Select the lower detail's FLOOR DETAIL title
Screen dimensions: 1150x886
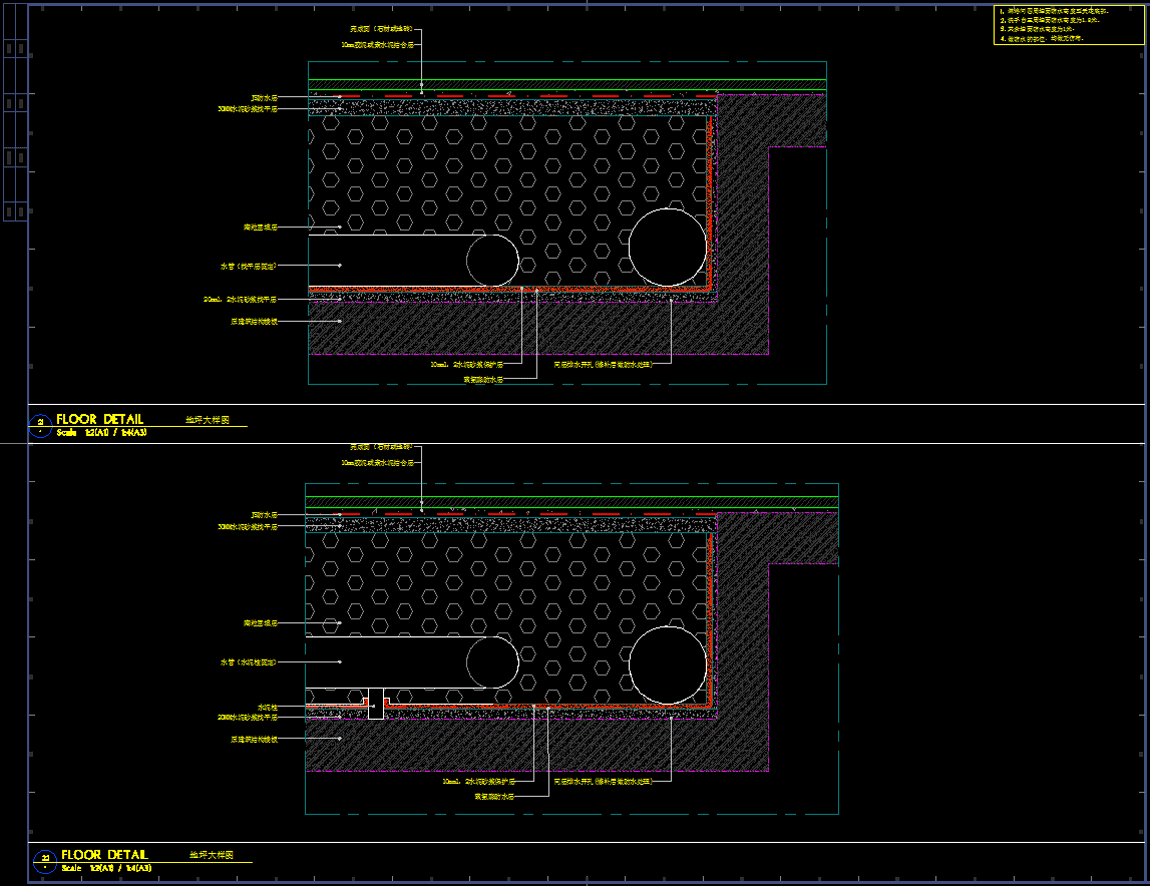104,855
